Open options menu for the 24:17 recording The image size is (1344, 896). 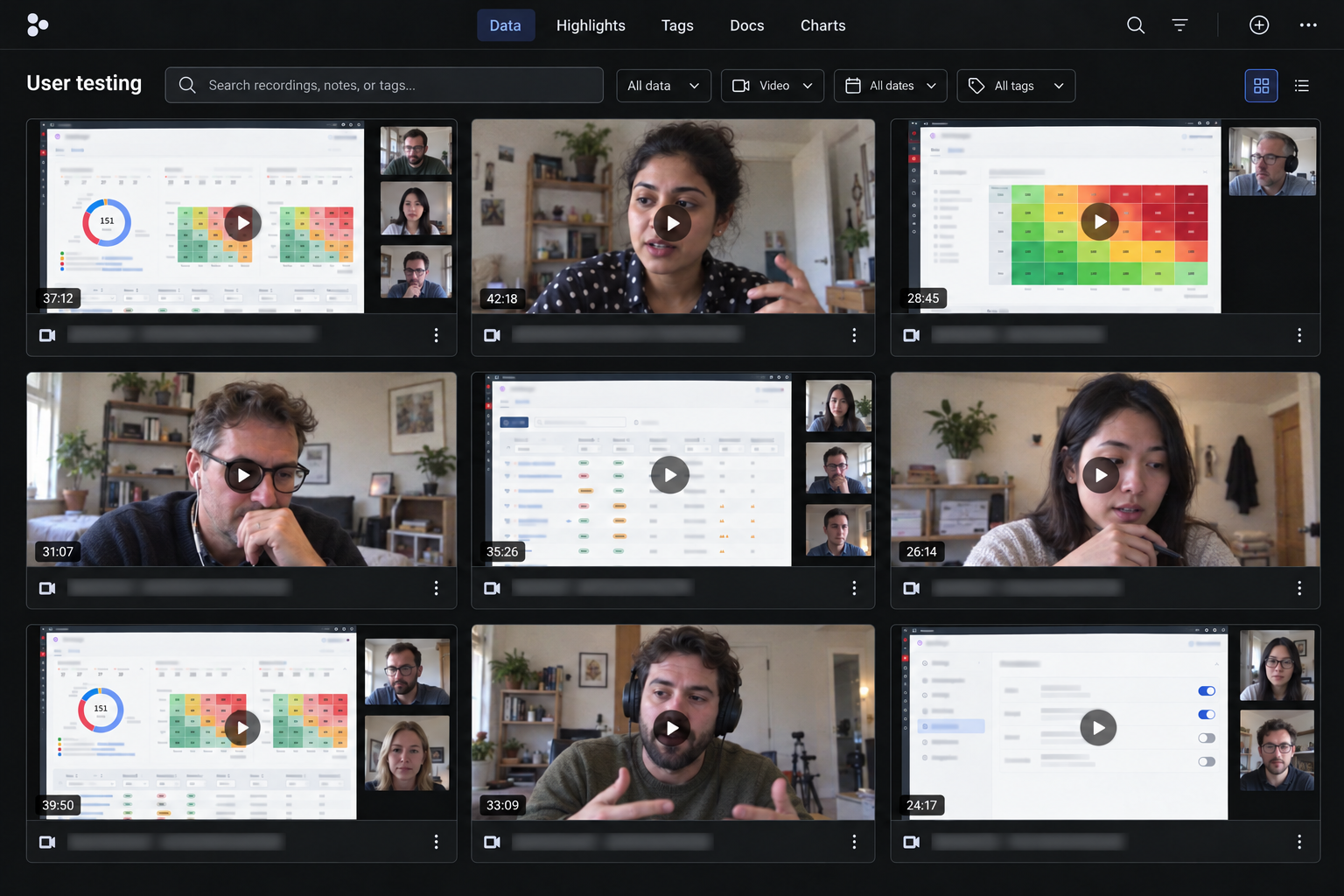point(1299,842)
